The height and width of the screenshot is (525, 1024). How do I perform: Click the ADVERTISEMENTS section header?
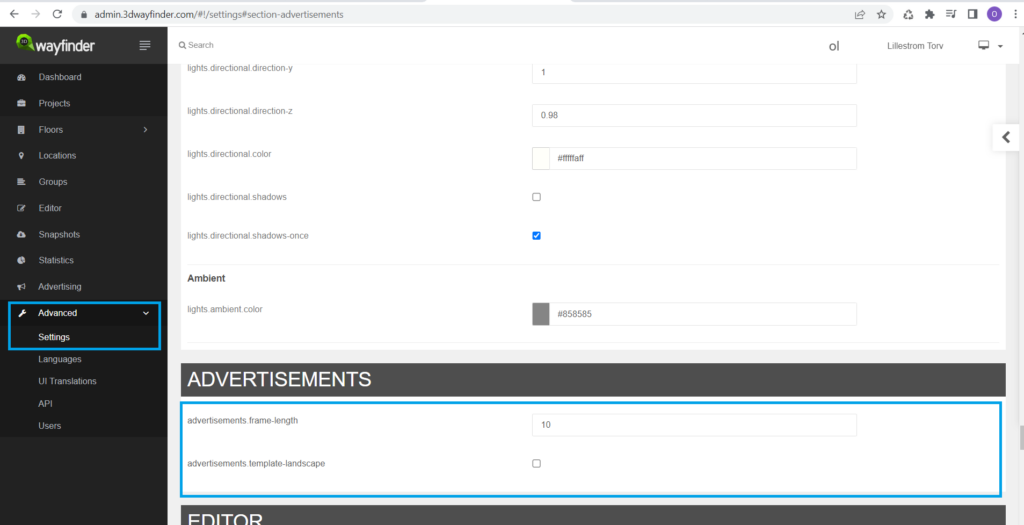(x=593, y=379)
